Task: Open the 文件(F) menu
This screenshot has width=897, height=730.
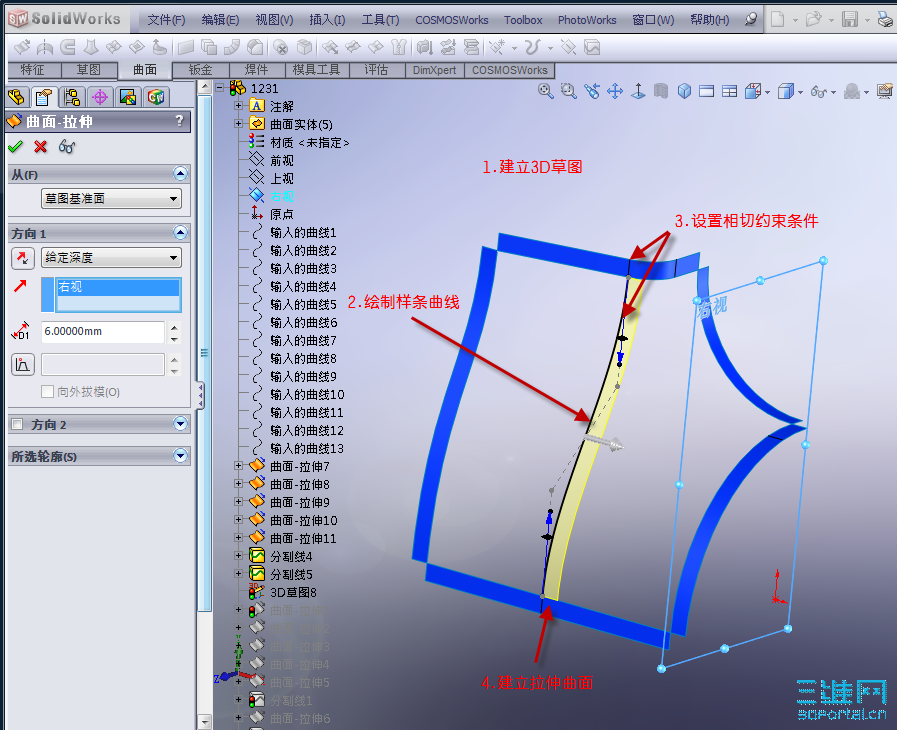Action: [x=166, y=20]
